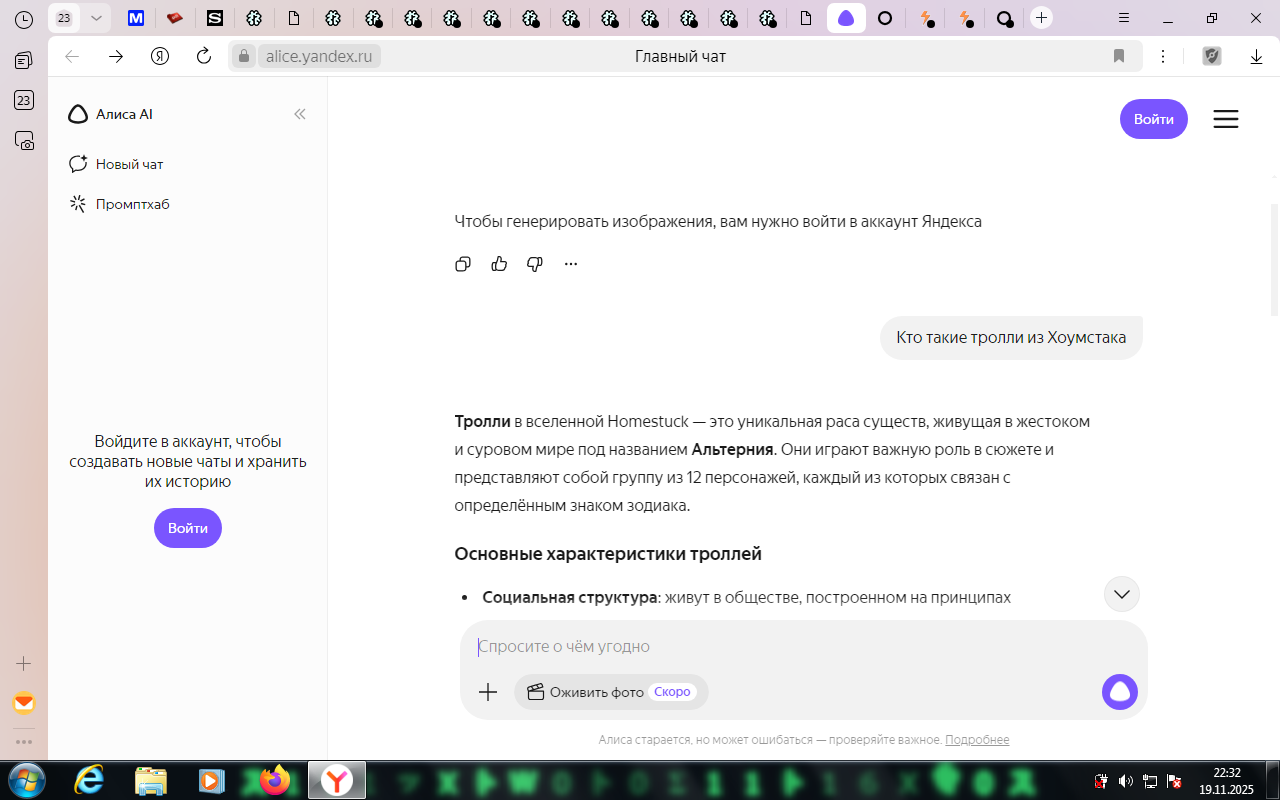Launch Internet Explorer from the taskbar
Screen dimensions: 1280x800
90,780
